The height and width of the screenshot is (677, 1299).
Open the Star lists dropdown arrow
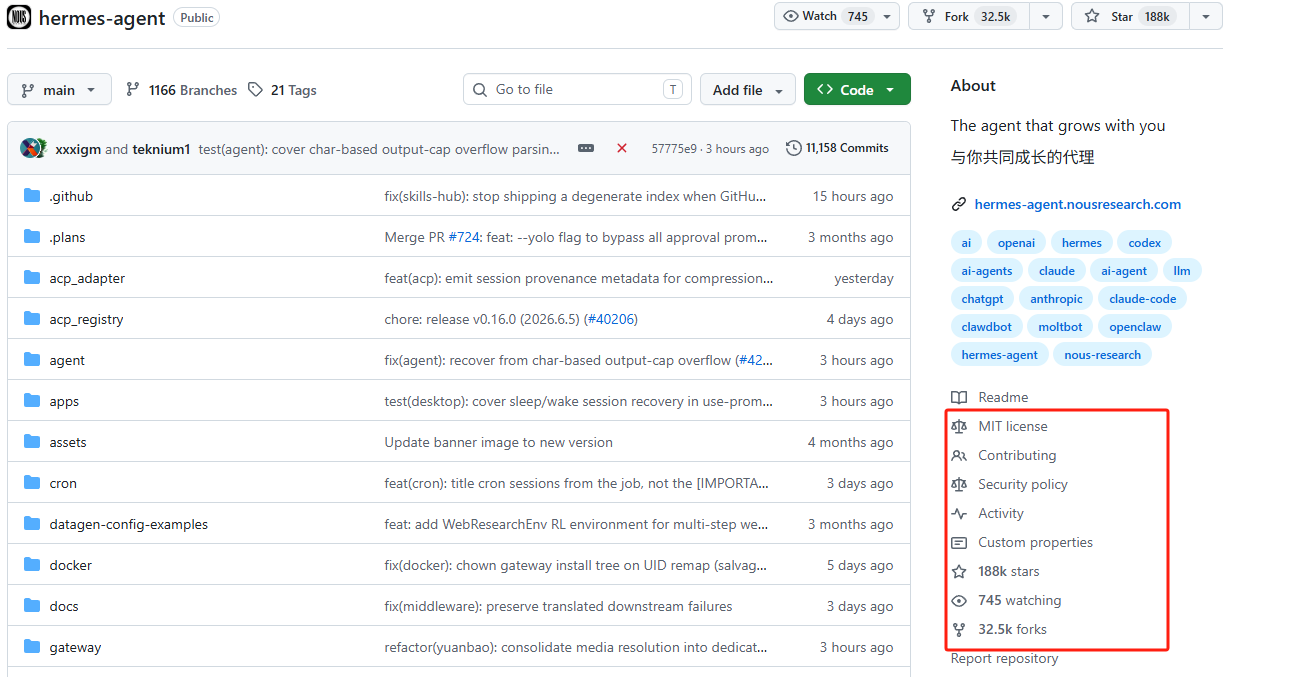pos(1206,16)
